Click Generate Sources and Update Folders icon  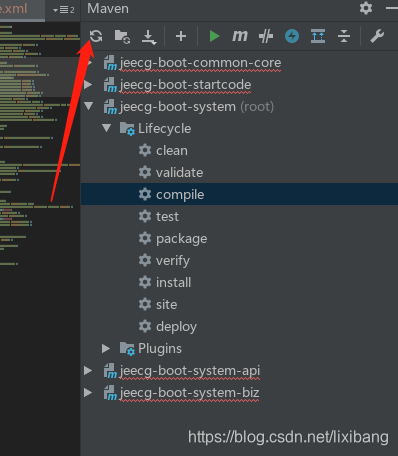coord(122,36)
